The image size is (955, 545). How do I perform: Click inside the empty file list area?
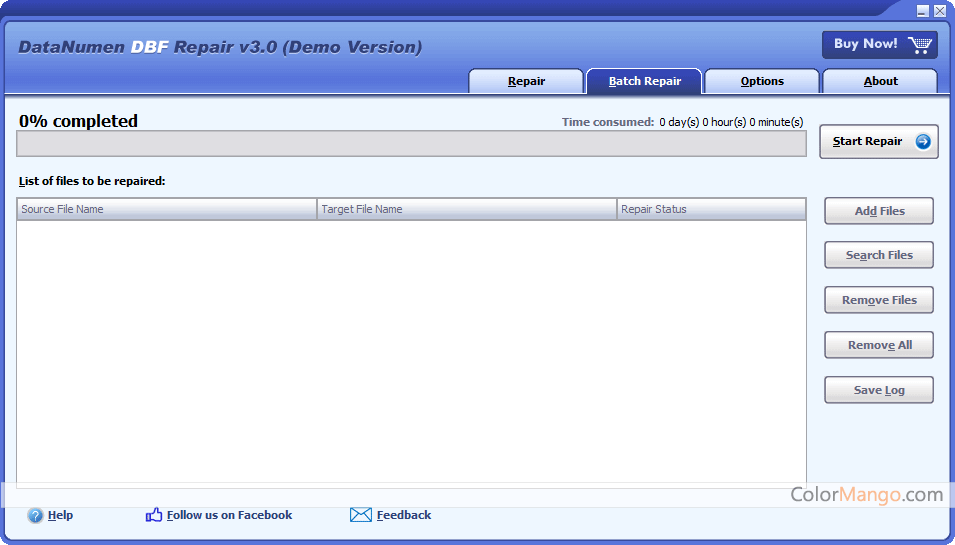tap(411, 350)
